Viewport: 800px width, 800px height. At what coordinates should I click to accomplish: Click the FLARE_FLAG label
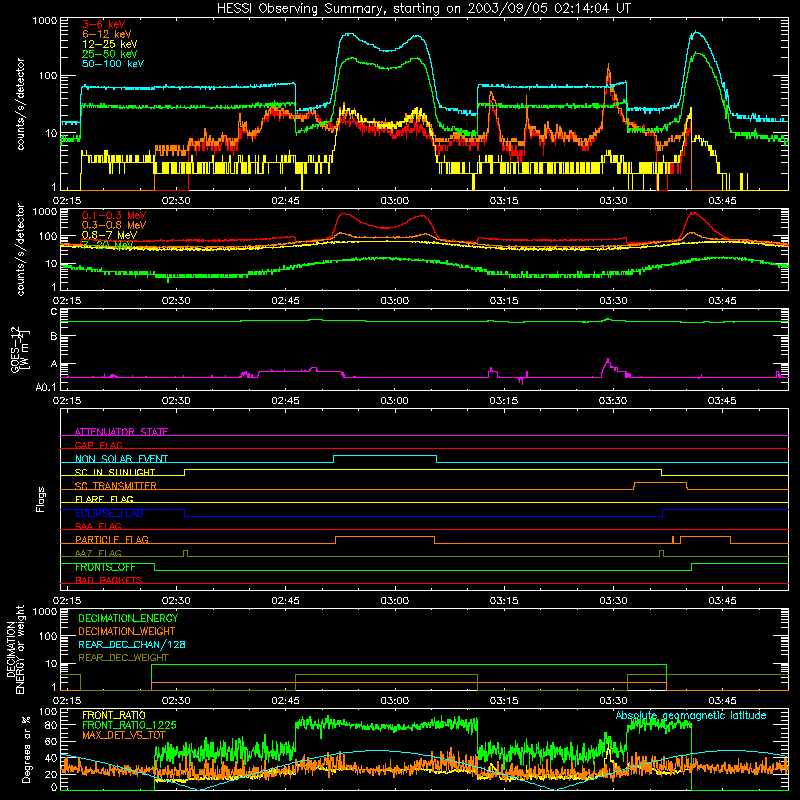(104, 499)
